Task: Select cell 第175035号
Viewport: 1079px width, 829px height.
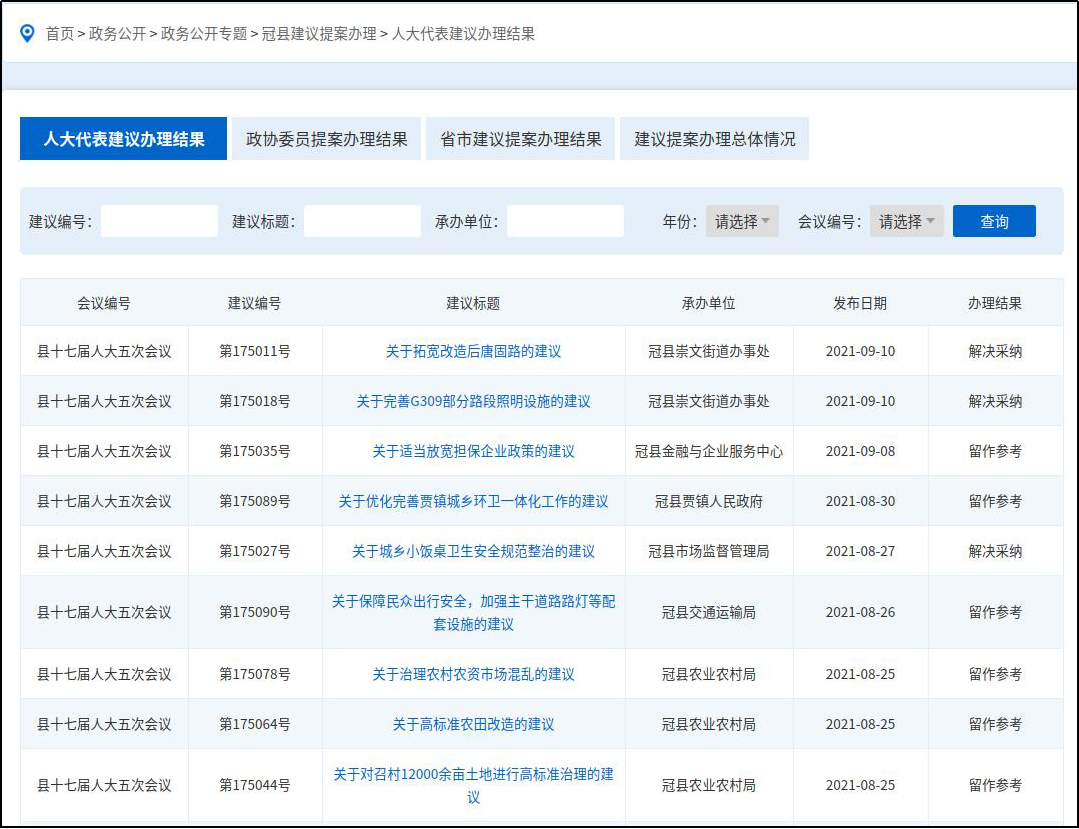Action: (255, 451)
